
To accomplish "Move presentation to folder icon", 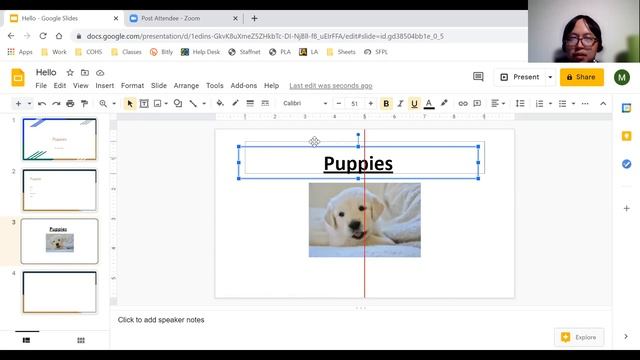I will pyautogui.click(x=85, y=73).
